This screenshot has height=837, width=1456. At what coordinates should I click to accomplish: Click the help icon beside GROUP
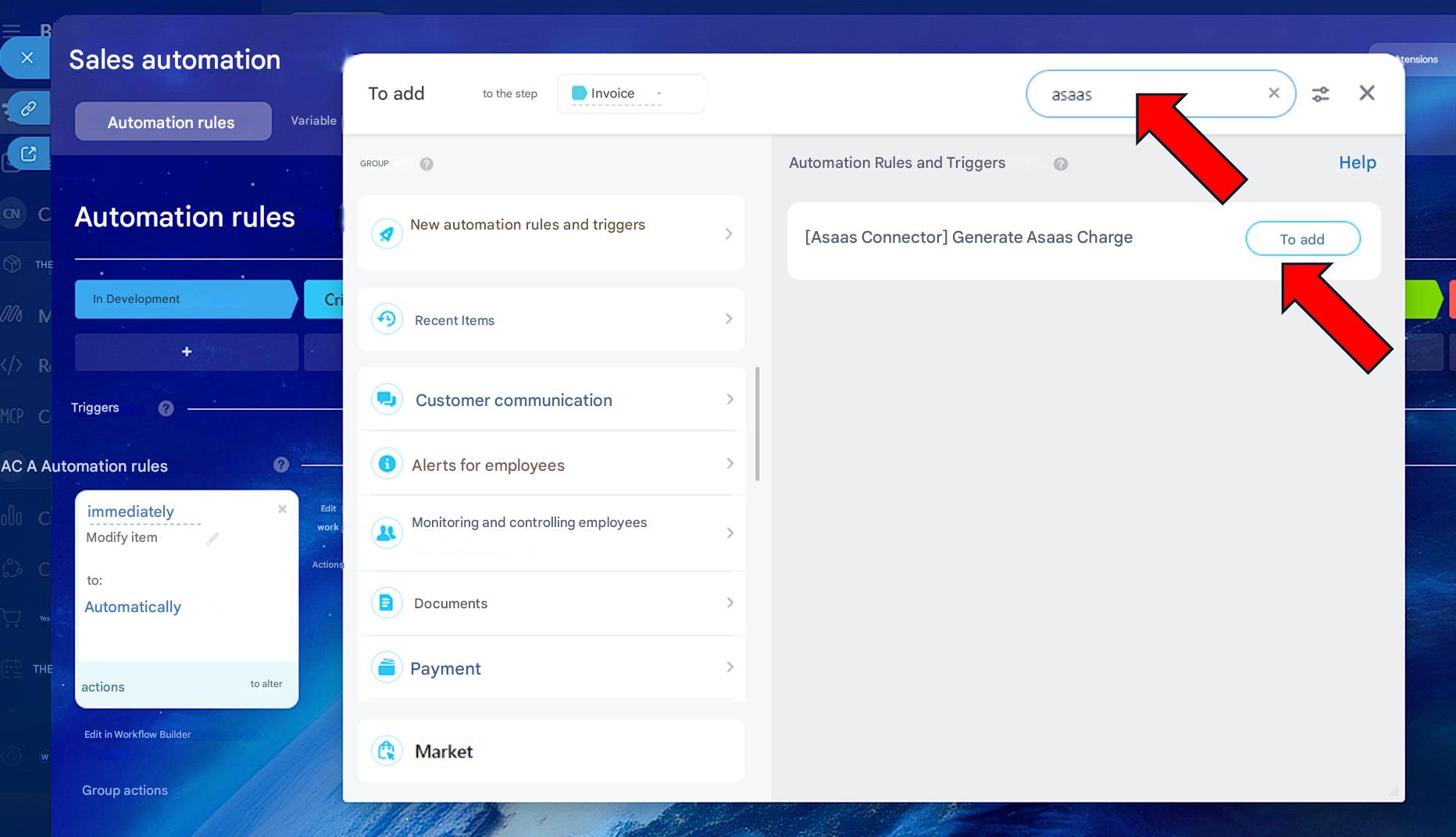point(426,164)
